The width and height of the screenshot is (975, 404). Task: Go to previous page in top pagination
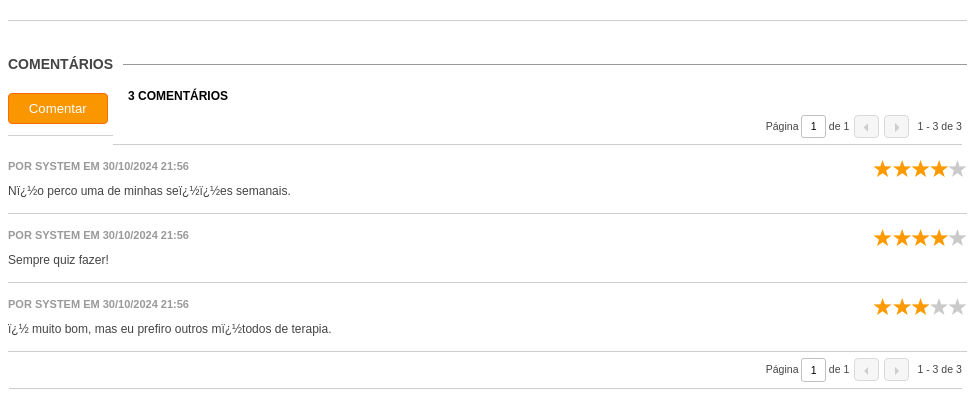(866, 126)
